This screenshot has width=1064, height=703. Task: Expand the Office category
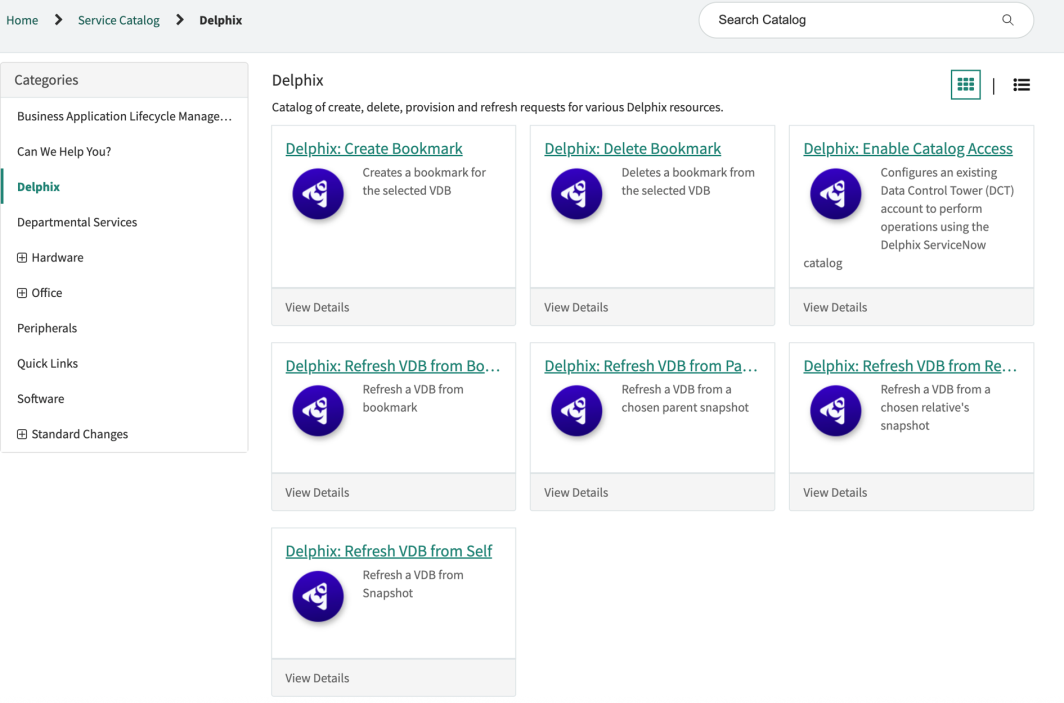(22, 293)
